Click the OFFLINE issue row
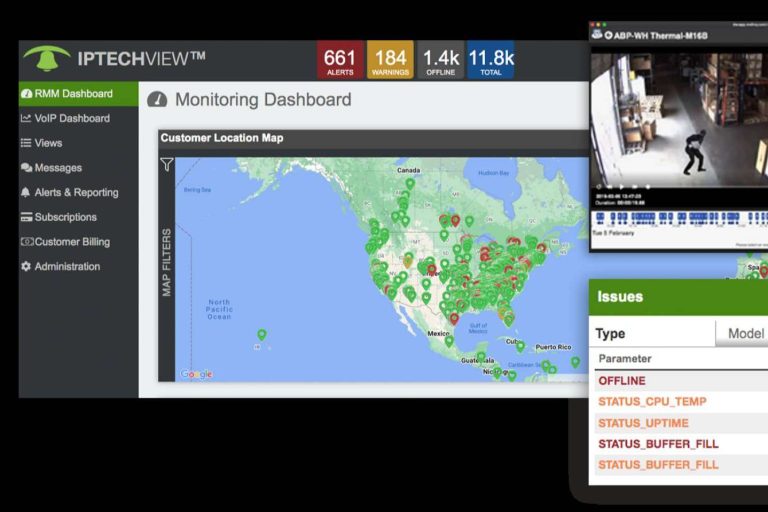Viewport: 768px width, 512px height. tap(622, 381)
